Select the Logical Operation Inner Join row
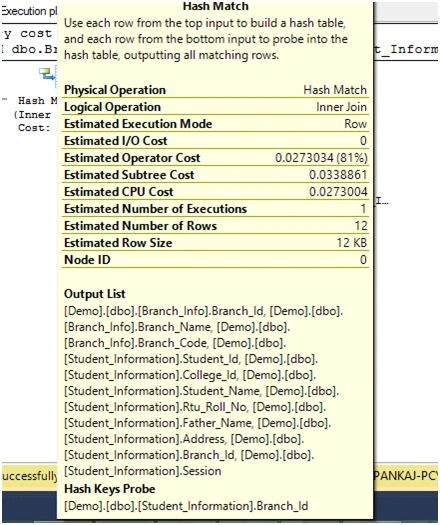 click(x=216, y=107)
